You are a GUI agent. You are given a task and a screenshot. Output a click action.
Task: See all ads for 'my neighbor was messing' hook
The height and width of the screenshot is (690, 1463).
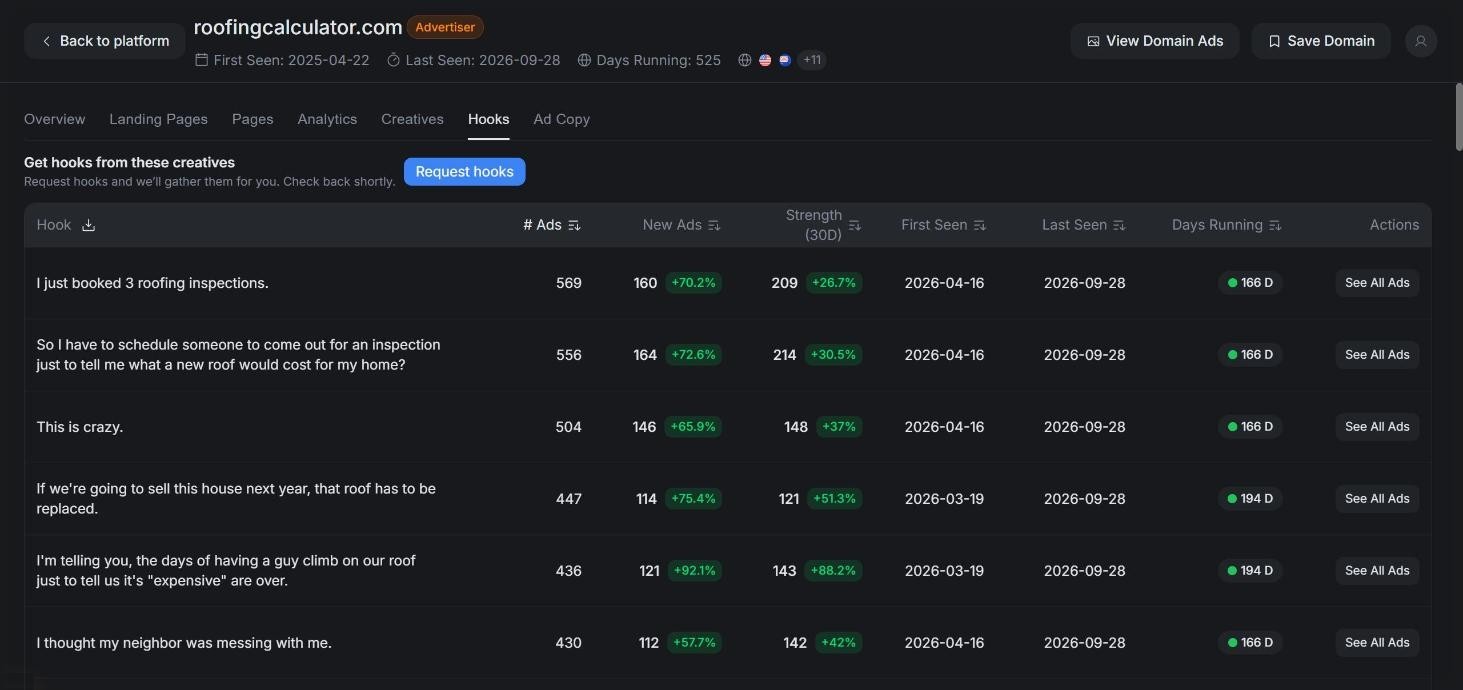point(1377,643)
